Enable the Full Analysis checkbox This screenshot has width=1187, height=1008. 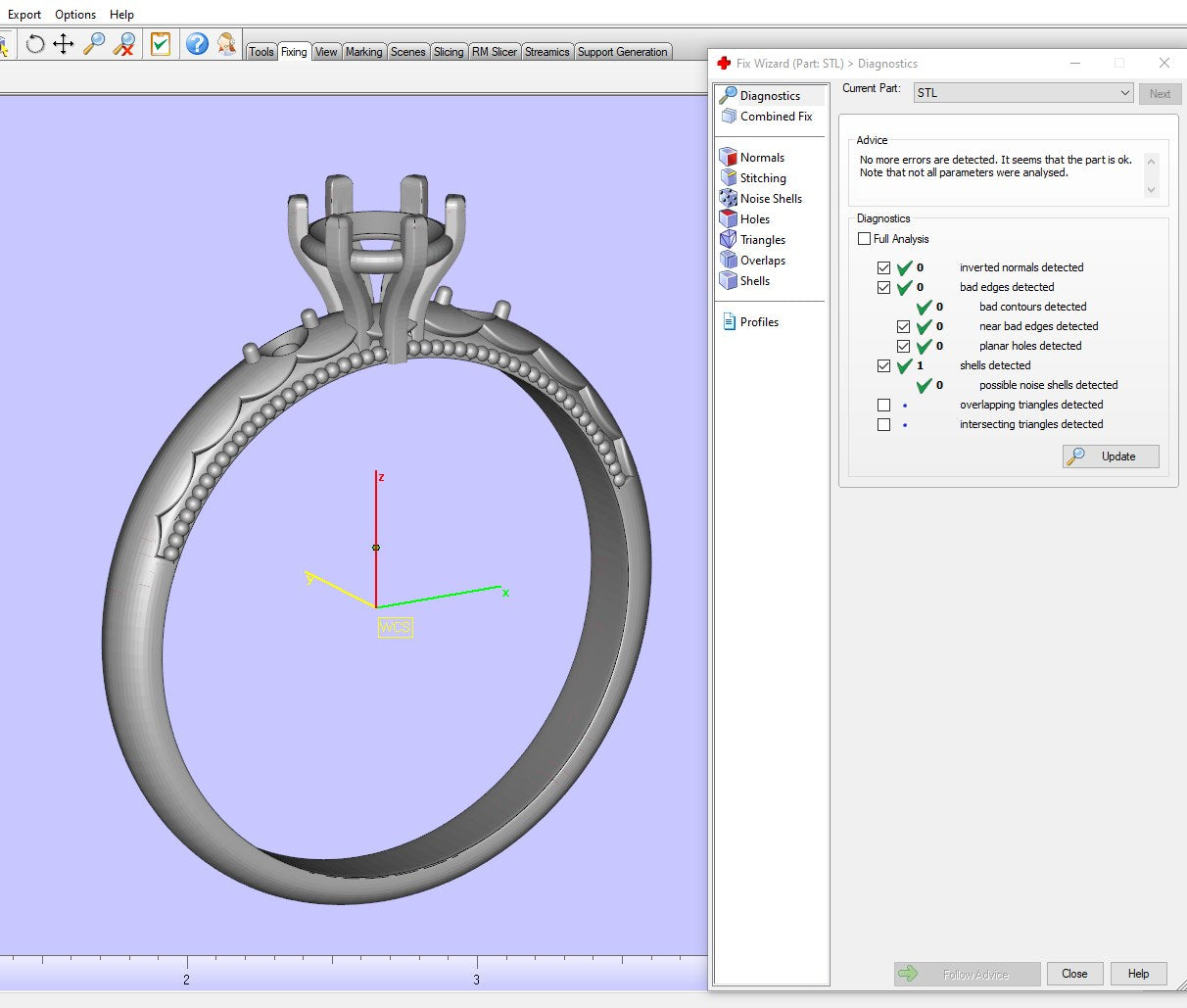click(x=864, y=239)
